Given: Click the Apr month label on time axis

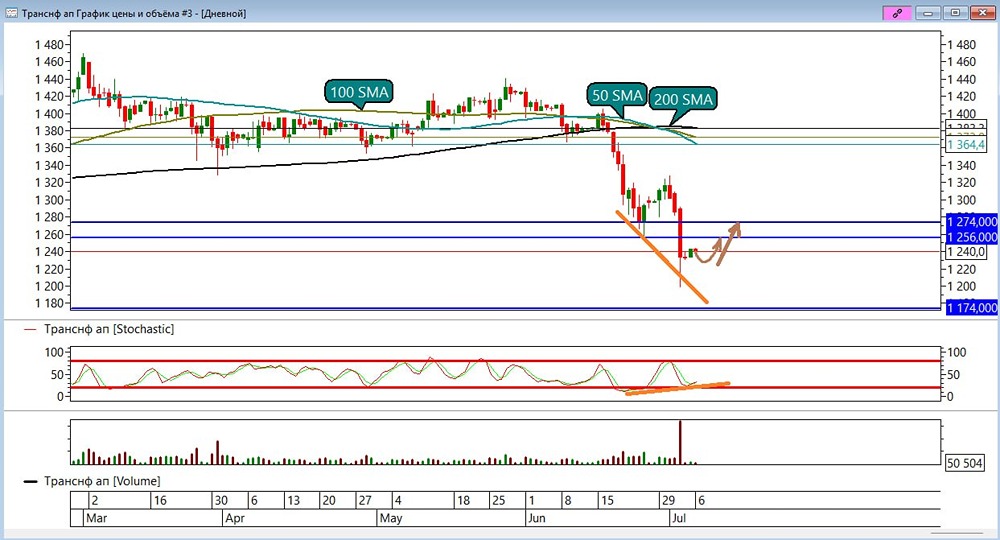Looking at the screenshot, I should click(x=235, y=518).
